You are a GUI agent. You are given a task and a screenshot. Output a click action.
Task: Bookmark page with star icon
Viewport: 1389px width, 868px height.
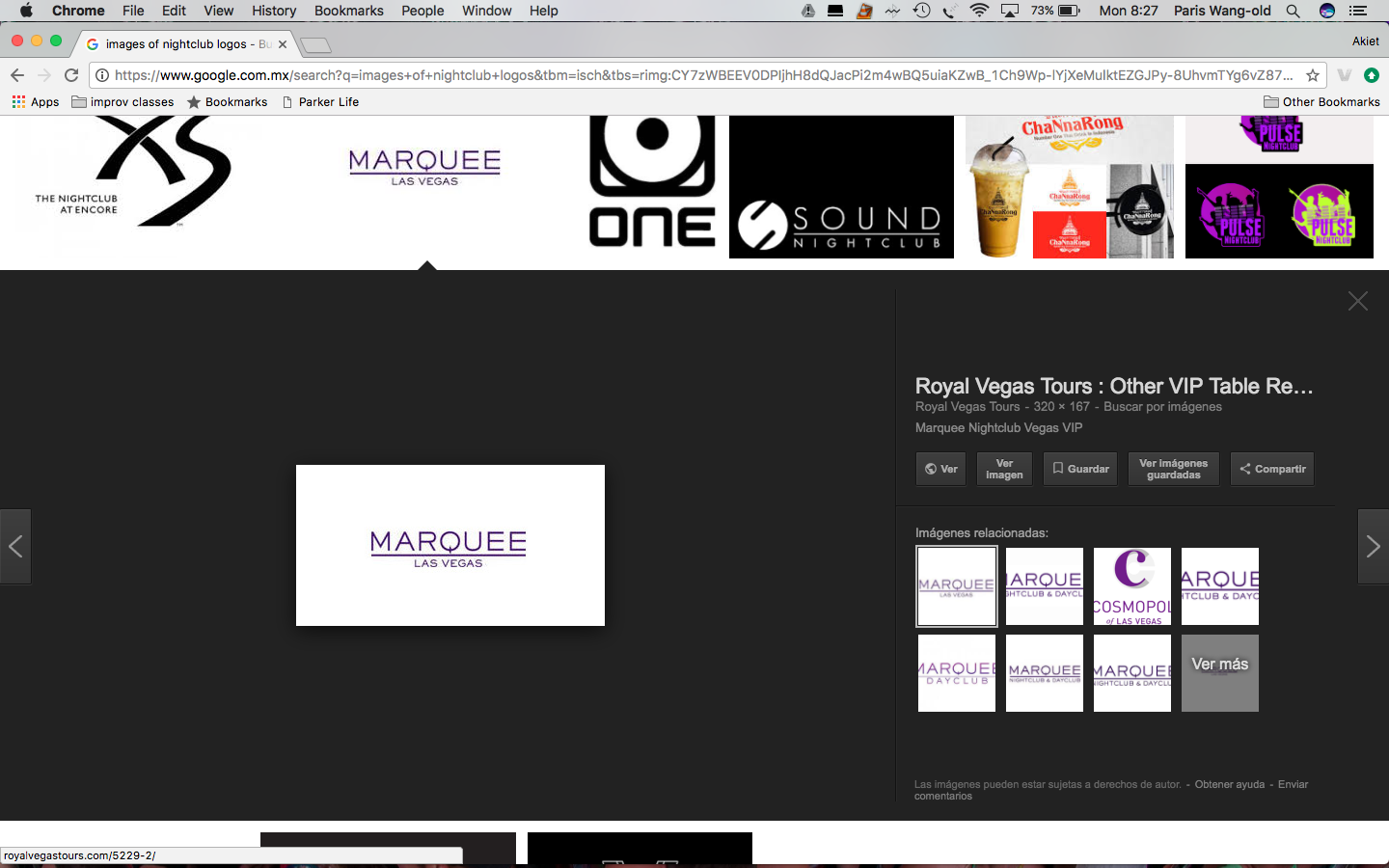(1313, 75)
